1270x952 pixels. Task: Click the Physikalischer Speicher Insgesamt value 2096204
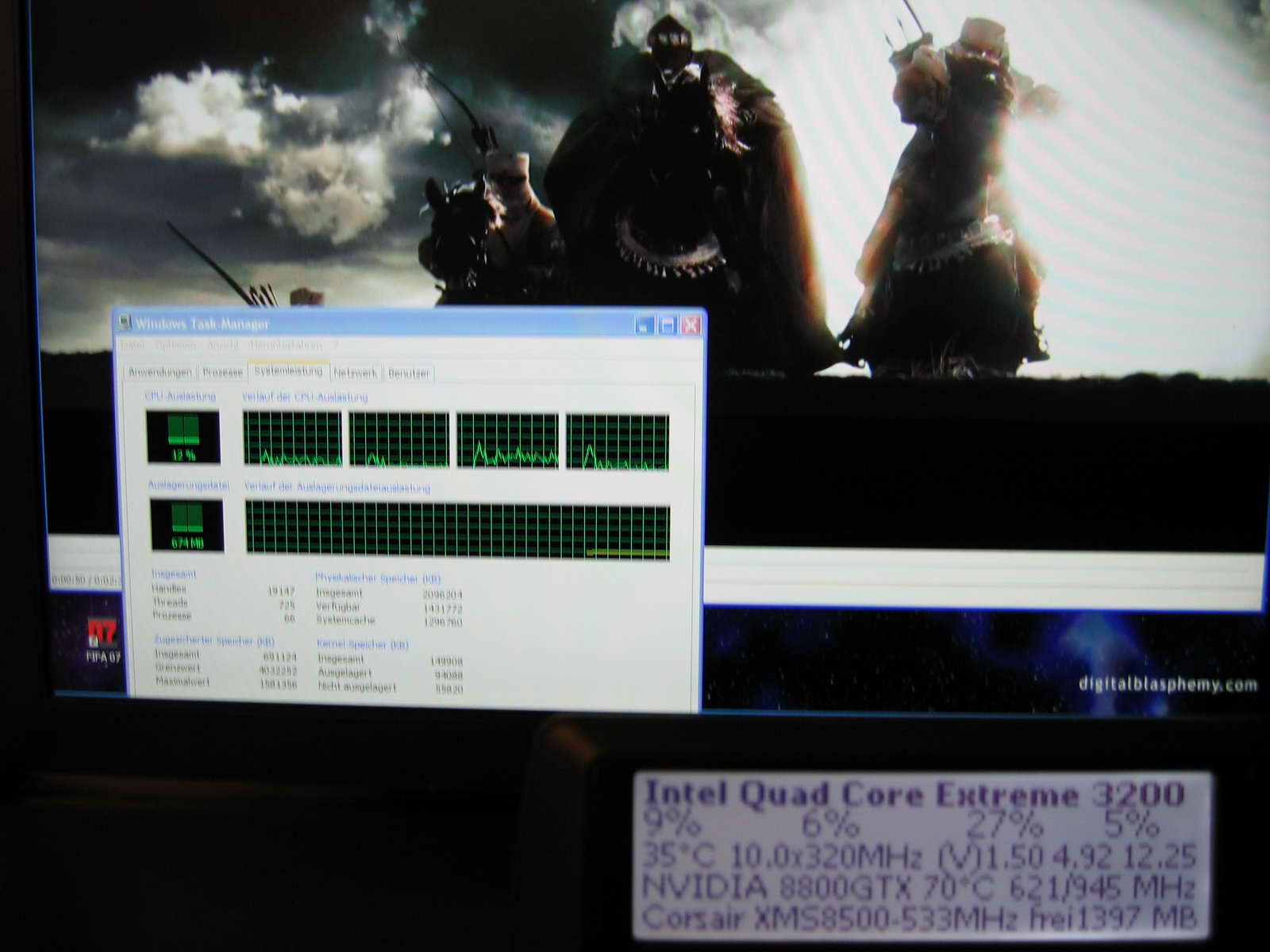tap(443, 594)
